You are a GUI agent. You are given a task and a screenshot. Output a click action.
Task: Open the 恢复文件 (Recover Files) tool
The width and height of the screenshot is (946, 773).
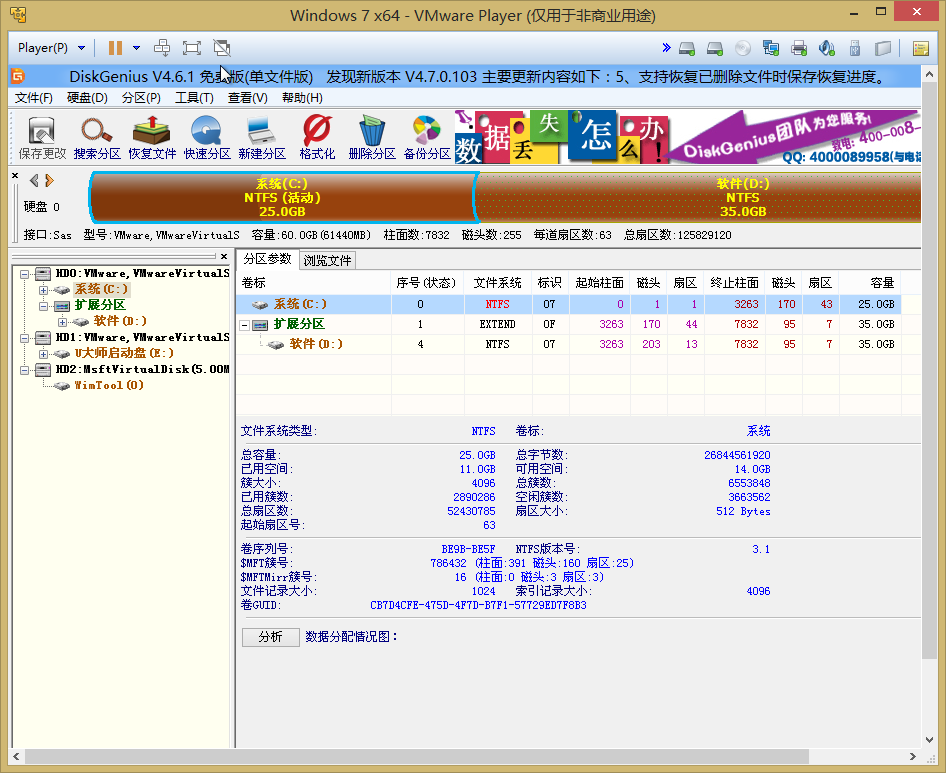[x=152, y=137]
